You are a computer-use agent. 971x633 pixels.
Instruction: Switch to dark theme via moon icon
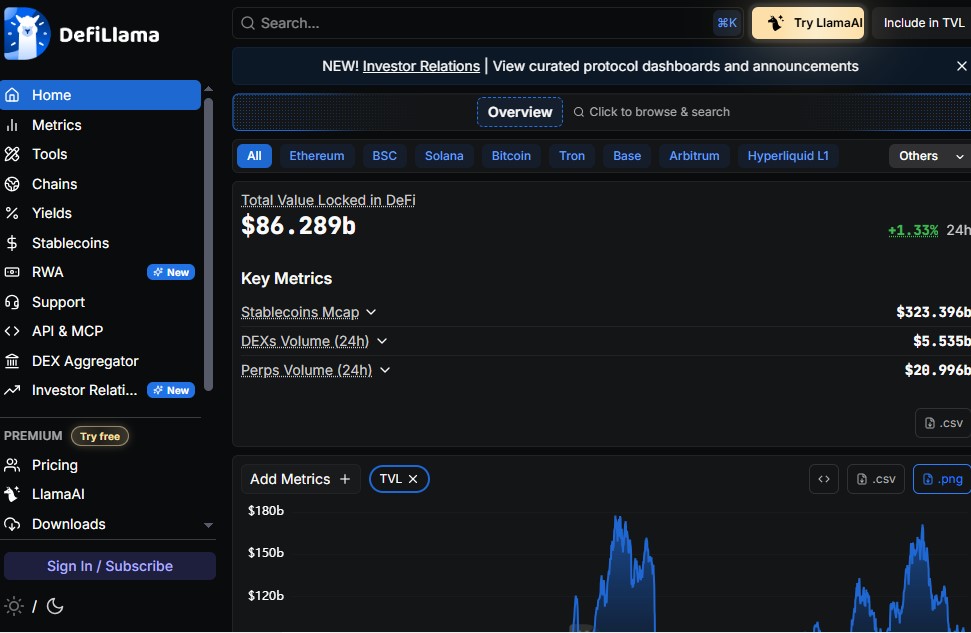pos(55,606)
